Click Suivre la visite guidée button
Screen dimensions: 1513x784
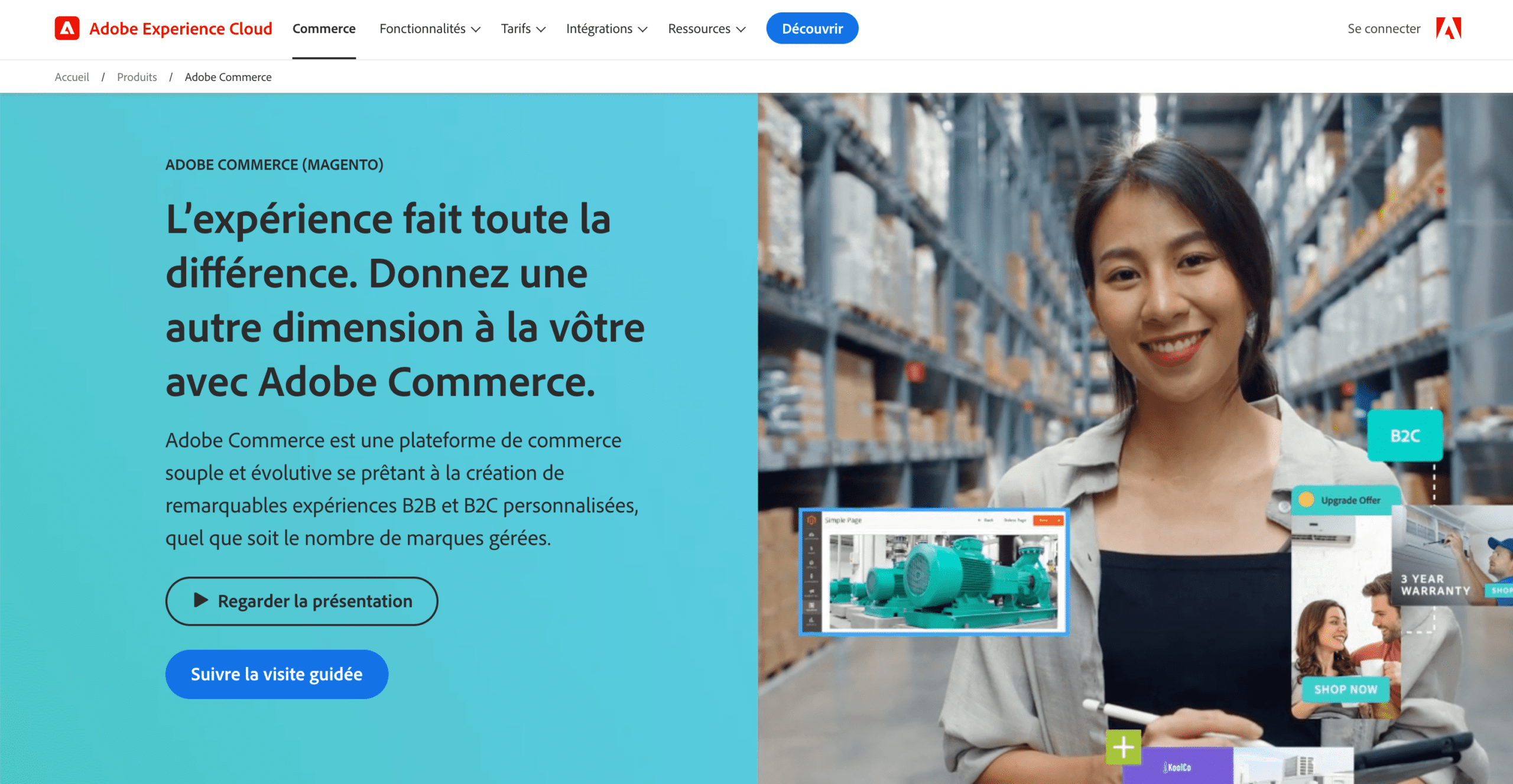[277, 674]
